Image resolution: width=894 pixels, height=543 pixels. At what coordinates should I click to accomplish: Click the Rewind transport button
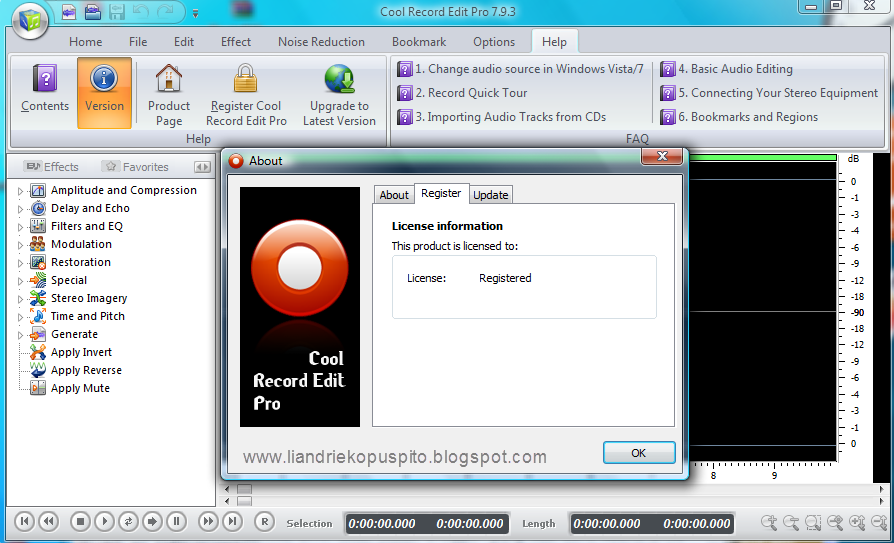[x=48, y=521]
